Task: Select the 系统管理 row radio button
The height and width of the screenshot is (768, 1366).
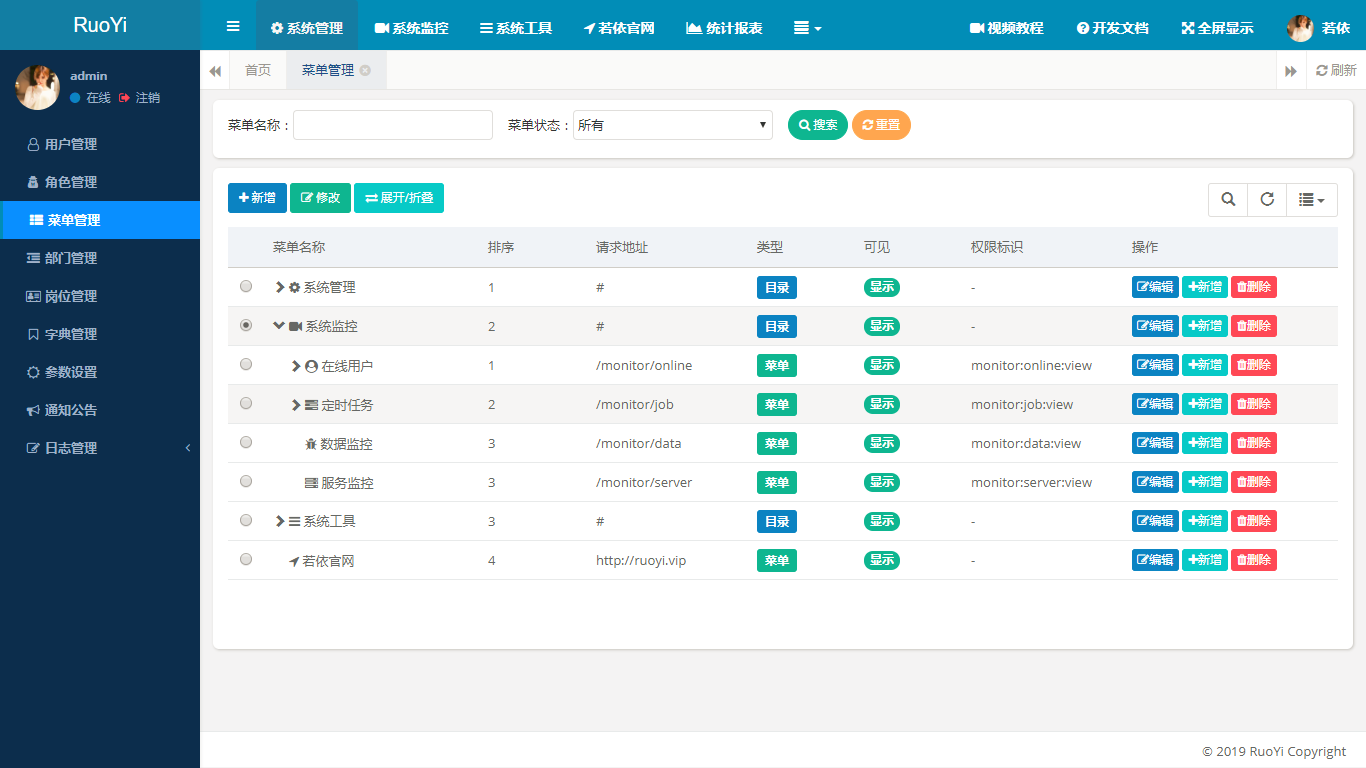Action: click(246, 287)
